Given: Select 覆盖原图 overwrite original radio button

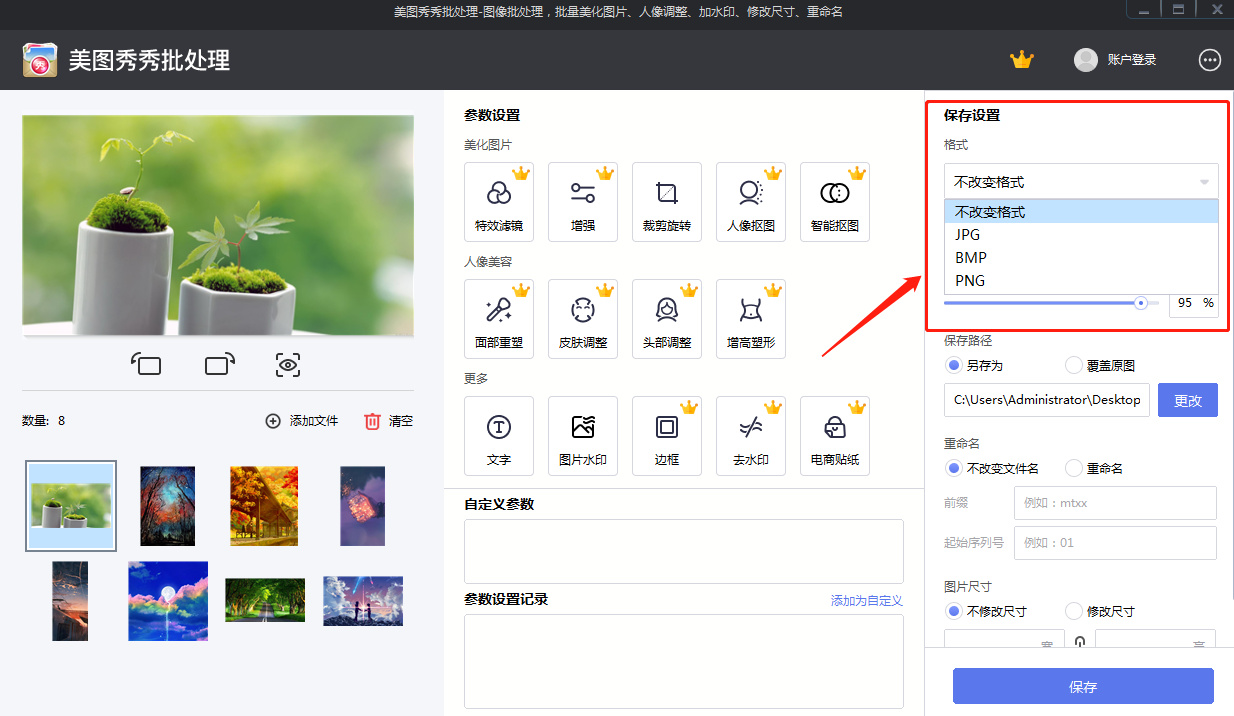Looking at the screenshot, I should pos(1074,366).
